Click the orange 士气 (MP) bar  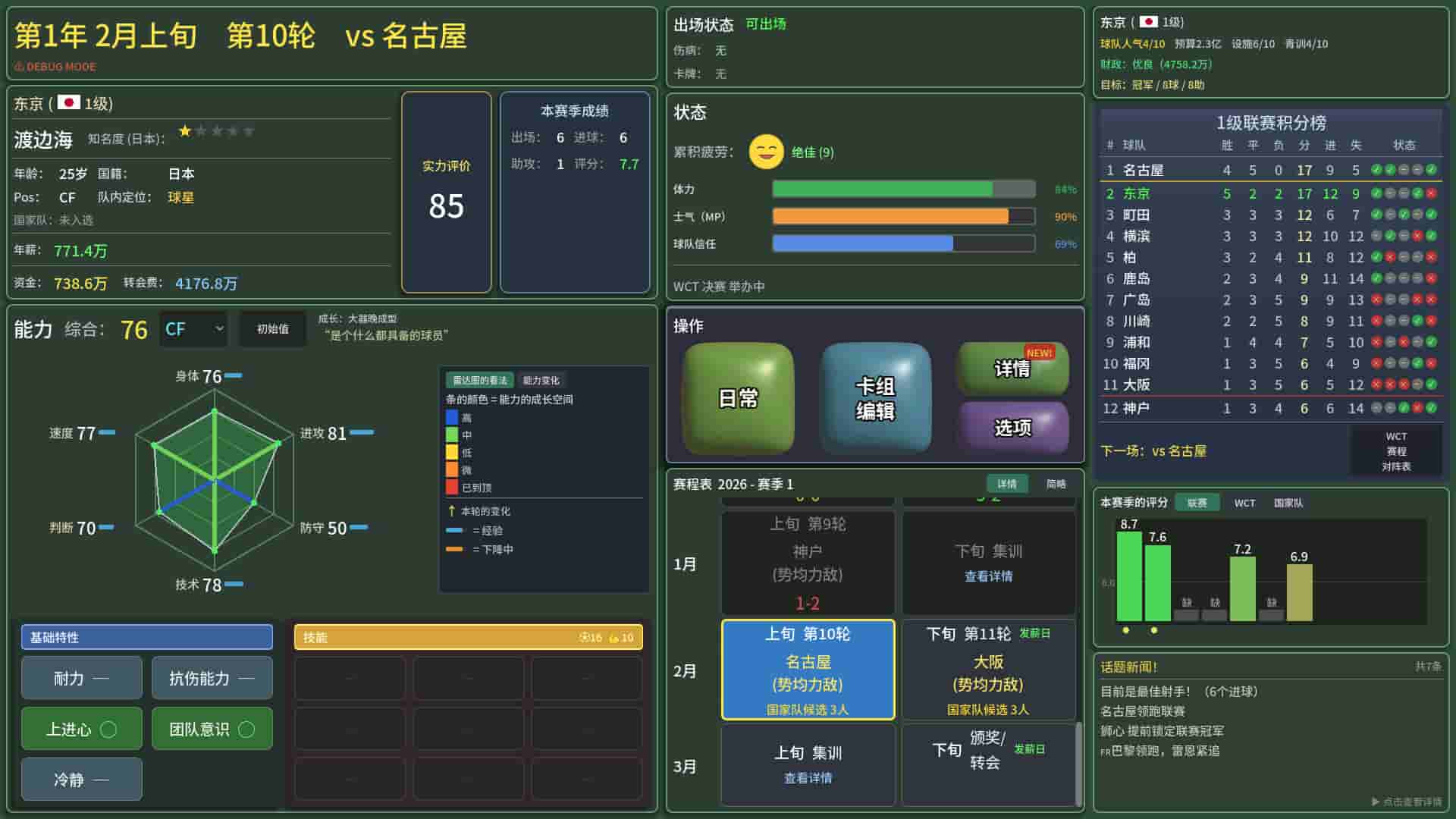coord(903,216)
